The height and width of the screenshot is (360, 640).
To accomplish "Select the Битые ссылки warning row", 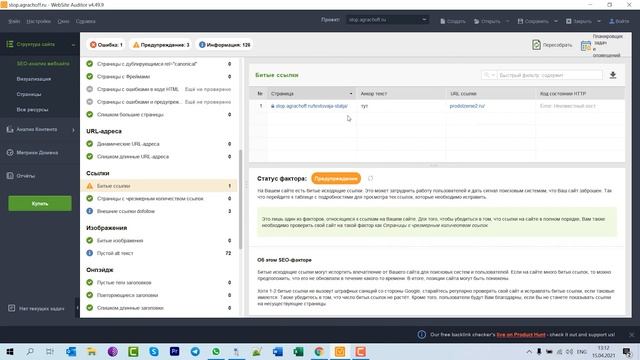I will pyautogui.click(x=159, y=186).
